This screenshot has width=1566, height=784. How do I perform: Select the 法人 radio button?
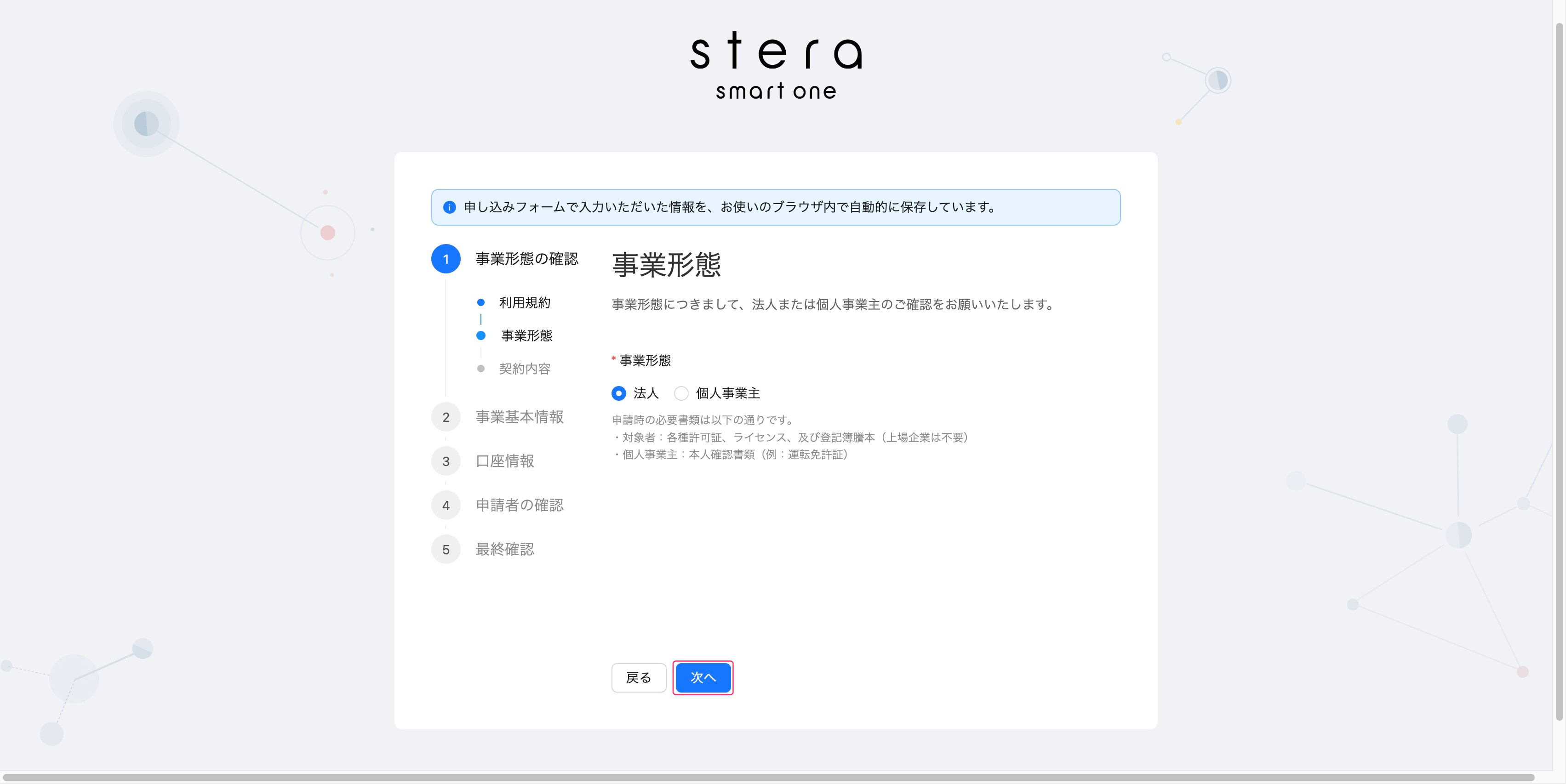618,393
